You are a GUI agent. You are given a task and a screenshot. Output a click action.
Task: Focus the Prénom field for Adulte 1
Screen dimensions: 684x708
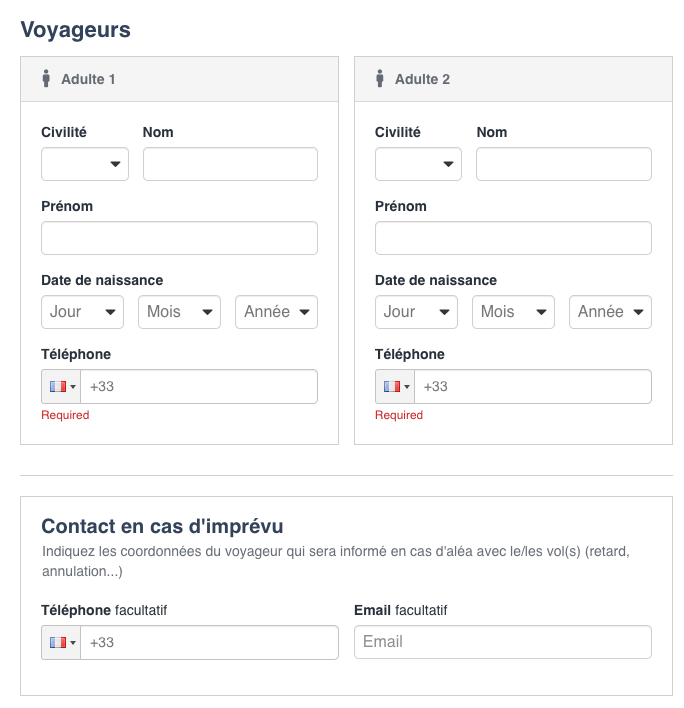[x=179, y=238]
